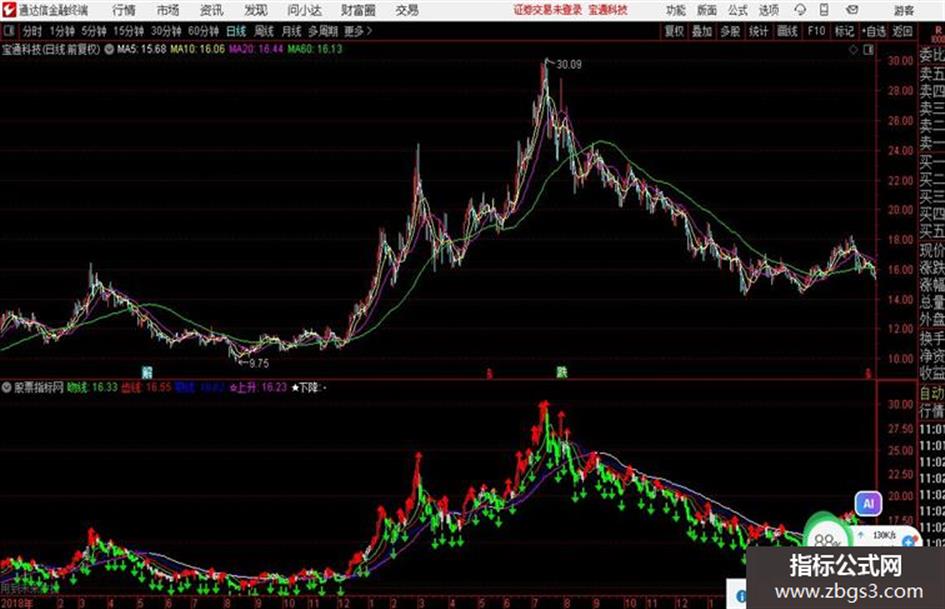Open the 资讯 menu
Screen dimensions: 945x609
[x=212, y=10]
